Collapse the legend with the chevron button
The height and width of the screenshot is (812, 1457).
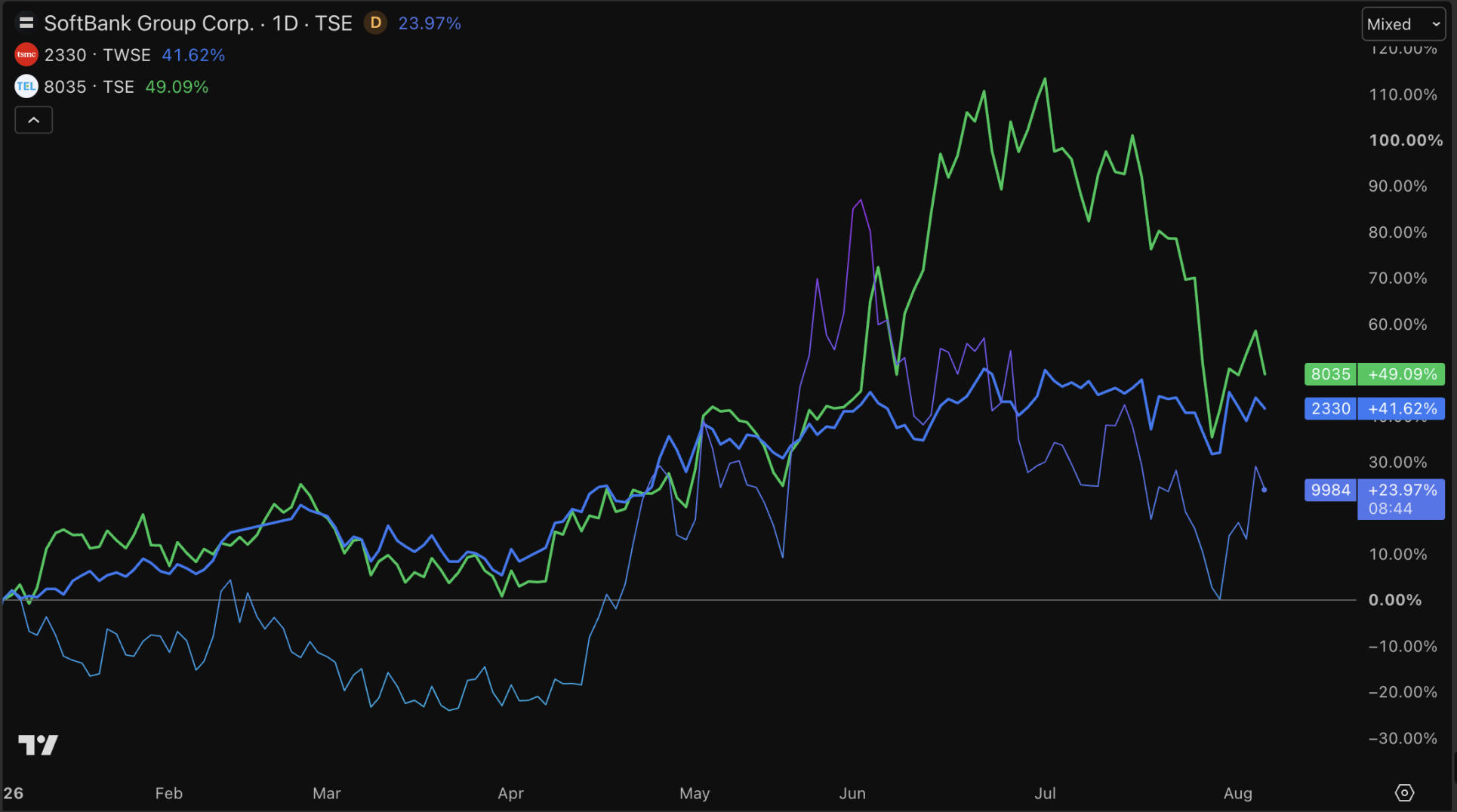tap(34, 120)
